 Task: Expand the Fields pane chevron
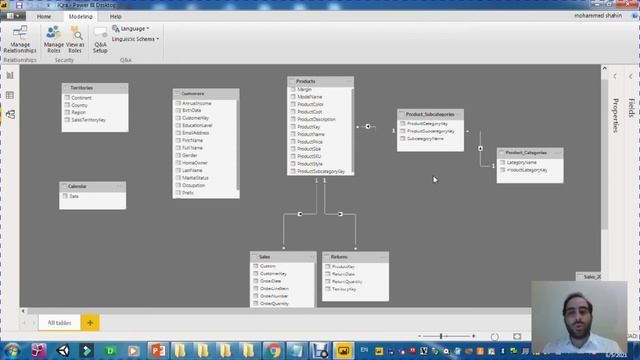pyautogui.click(x=631, y=76)
